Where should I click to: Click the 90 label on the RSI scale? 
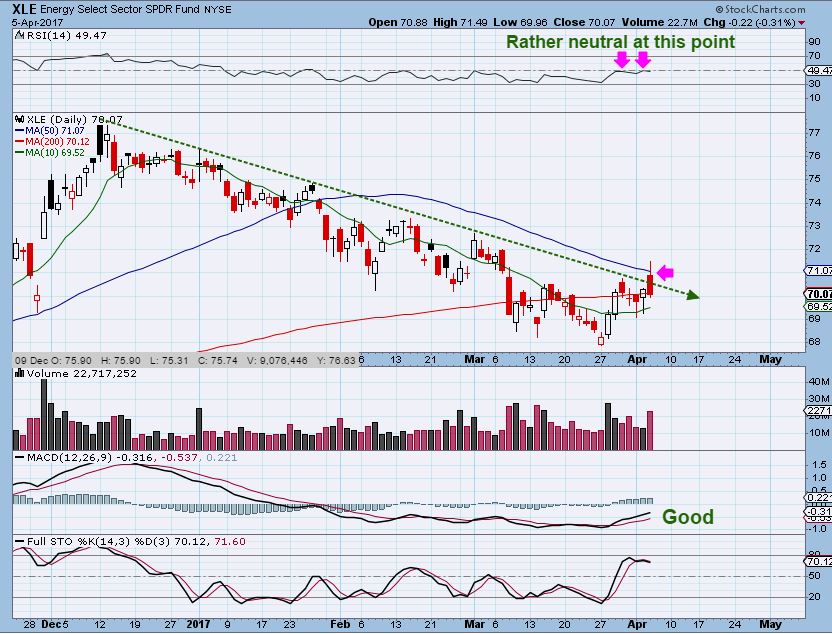(814, 42)
